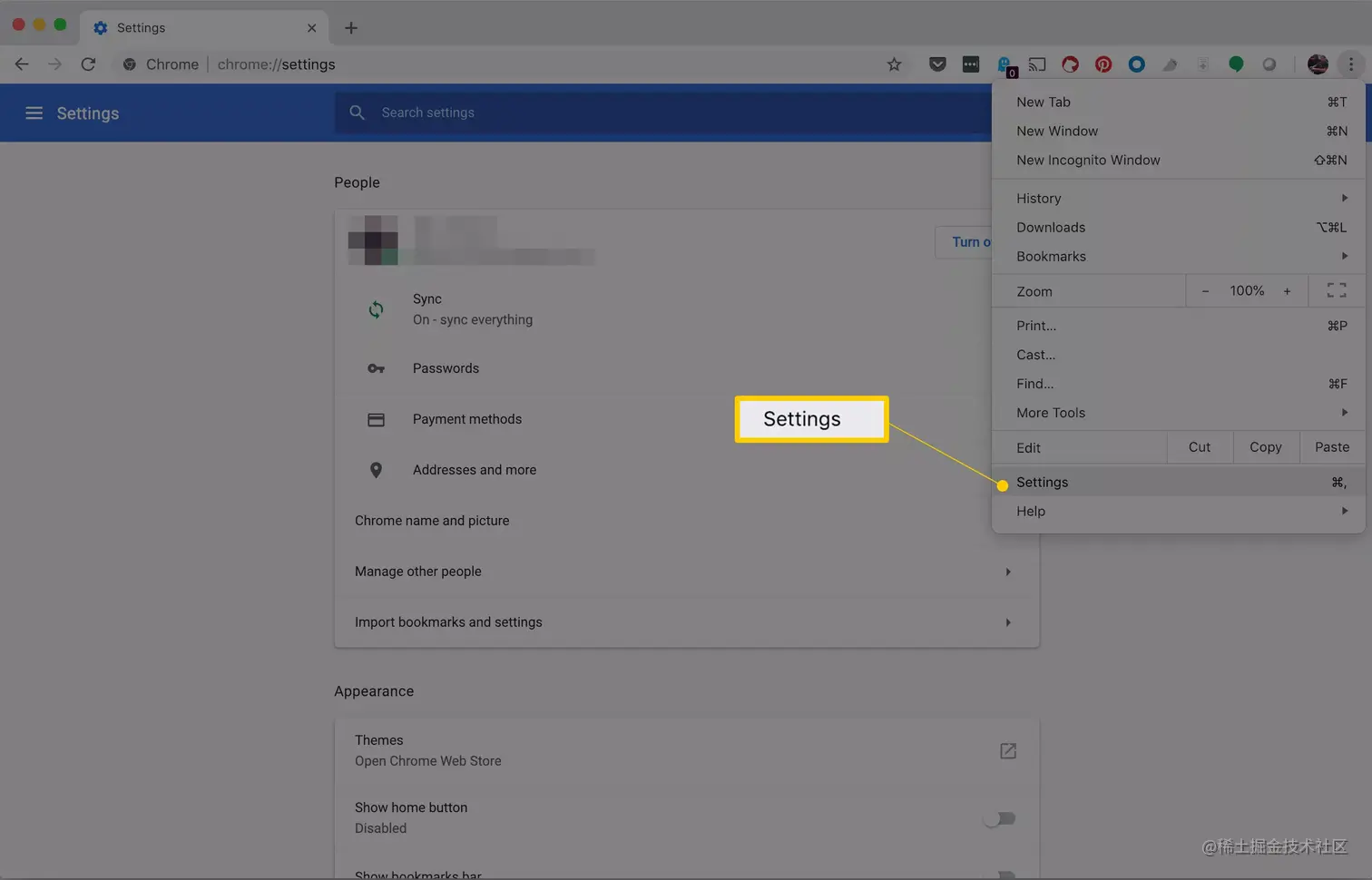Choose Print... from the menu
Screen dimensions: 1372x880
click(1178, 325)
